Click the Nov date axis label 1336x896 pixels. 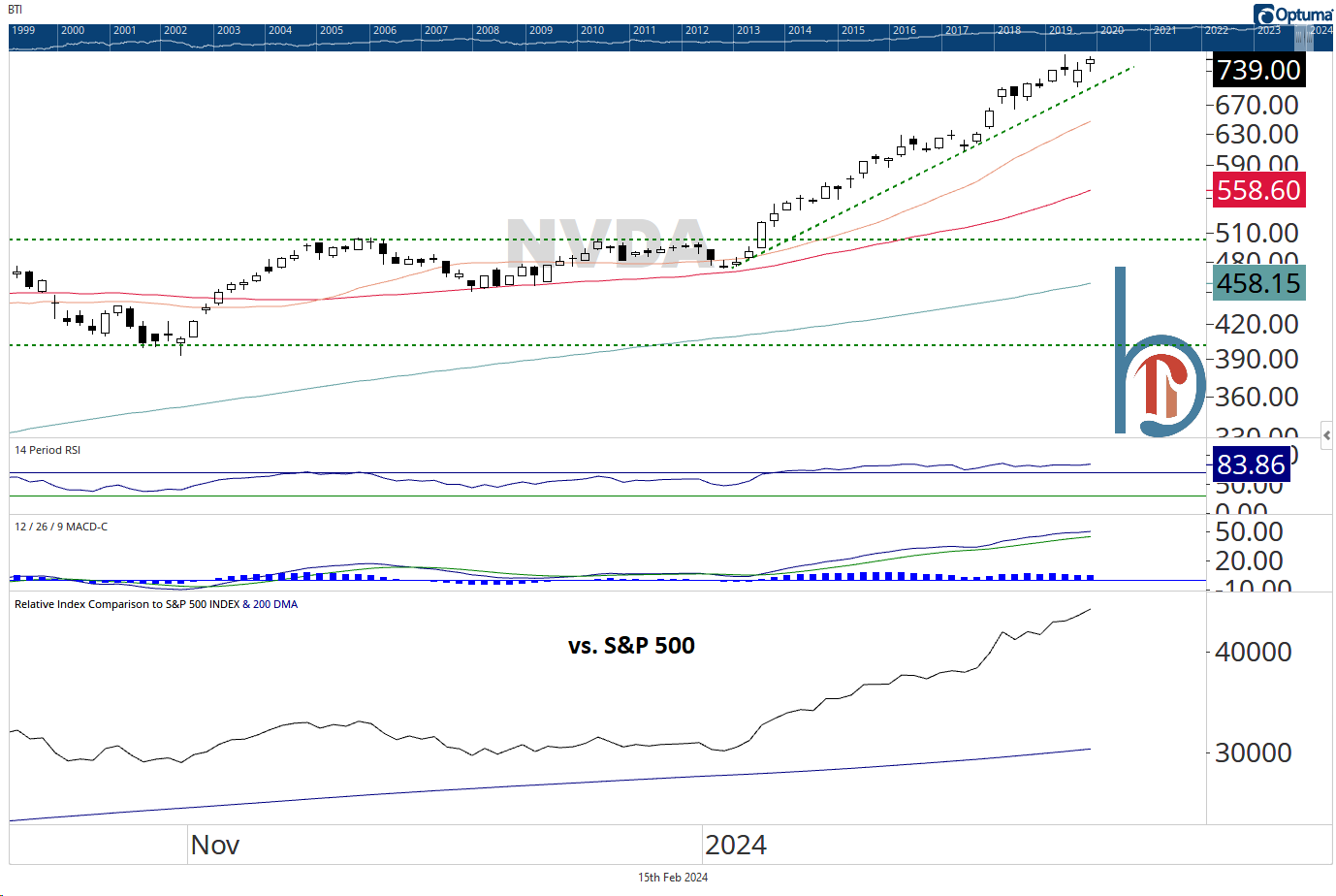click(215, 845)
